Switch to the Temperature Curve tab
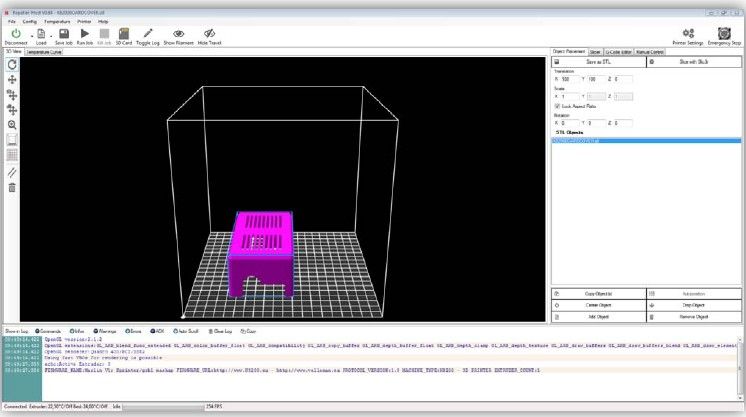The width and height of the screenshot is (746, 417). tap(44, 52)
